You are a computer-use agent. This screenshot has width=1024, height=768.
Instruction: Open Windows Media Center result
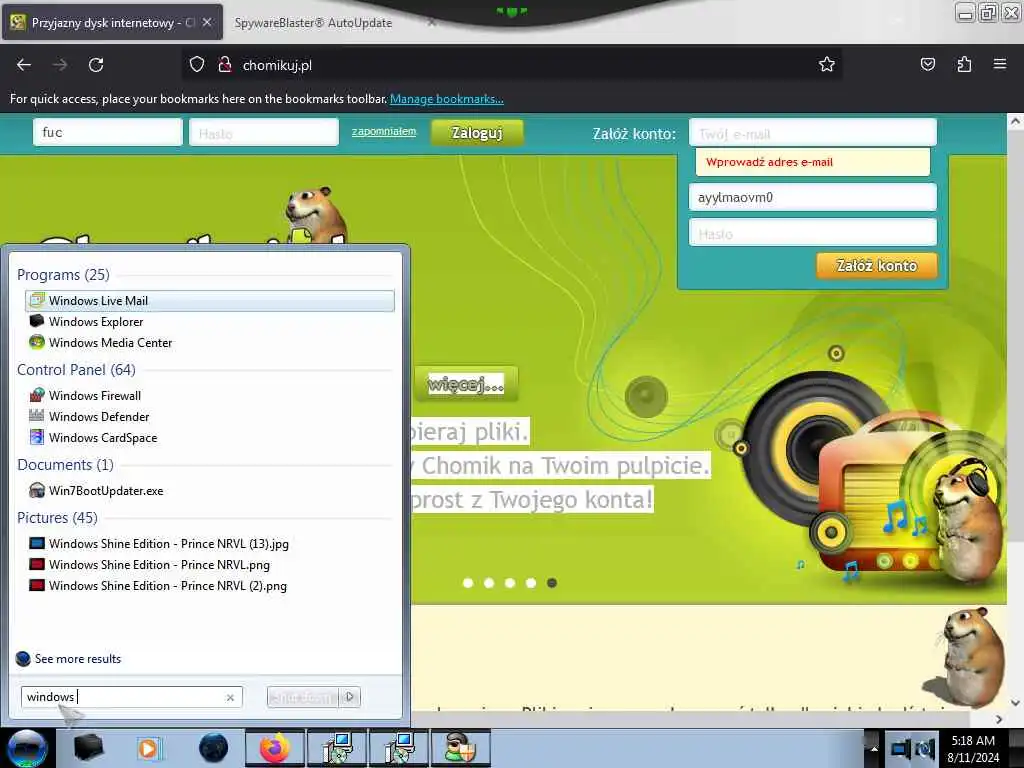click(x=210, y=342)
